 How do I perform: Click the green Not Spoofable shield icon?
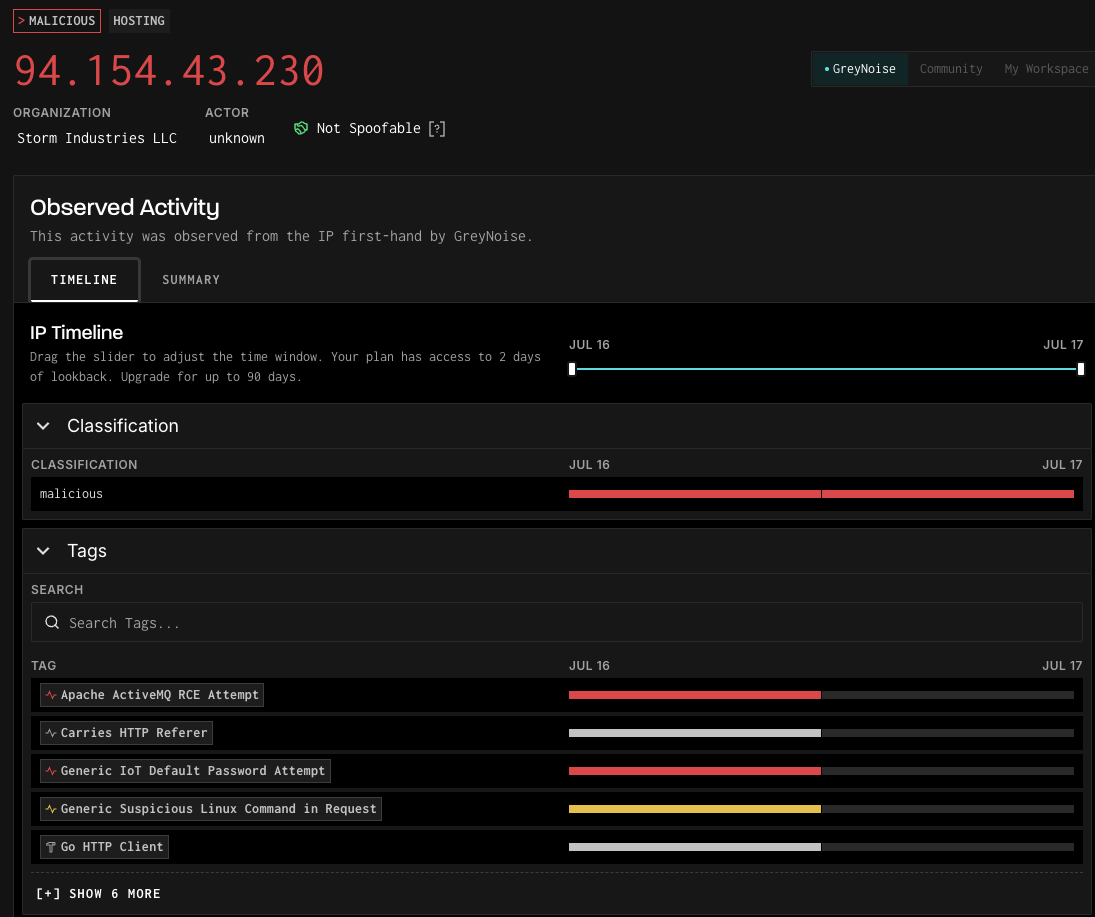301,128
